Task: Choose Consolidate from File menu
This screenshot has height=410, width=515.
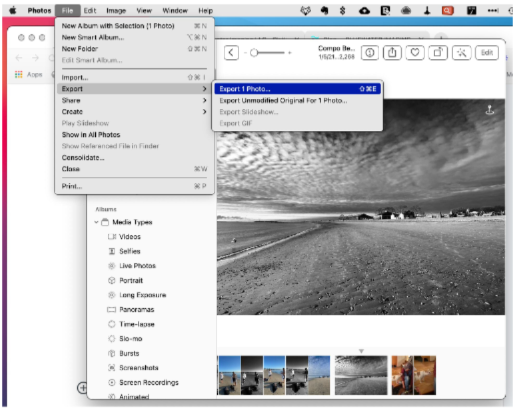Action: click(134, 158)
